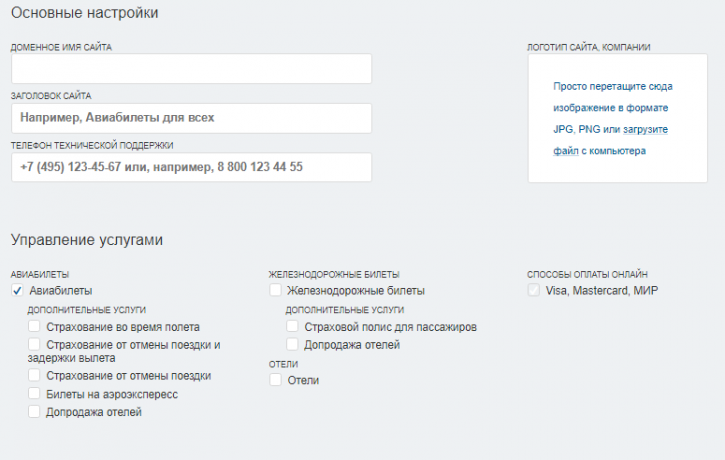The height and width of the screenshot is (460, 725).
Task: Click the technical support phone number field
Action: (x=191, y=167)
